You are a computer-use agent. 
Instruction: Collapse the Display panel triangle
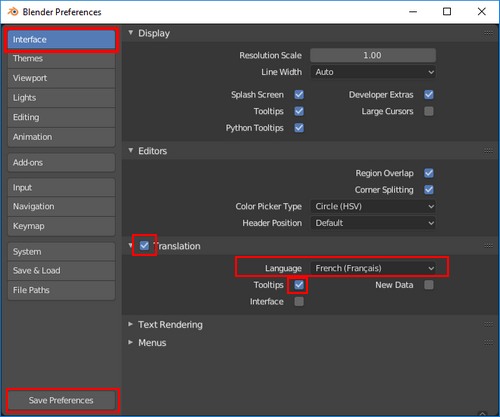tap(131, 33)
